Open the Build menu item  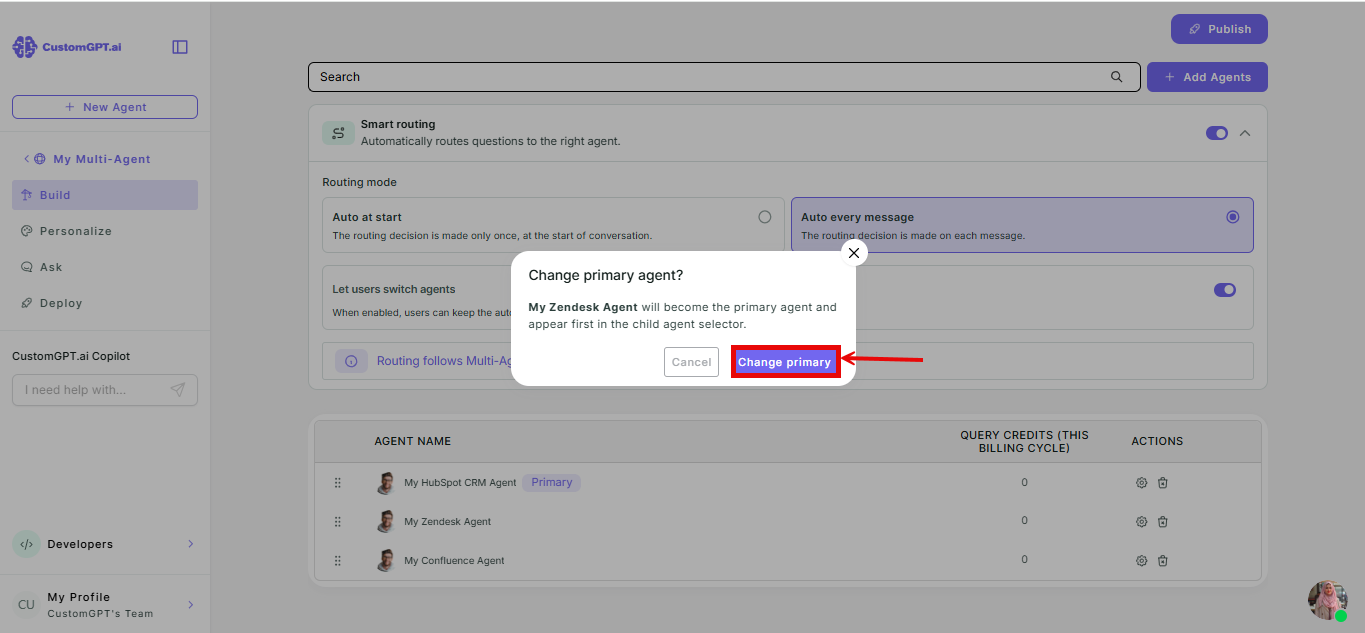tap(105, 195)
